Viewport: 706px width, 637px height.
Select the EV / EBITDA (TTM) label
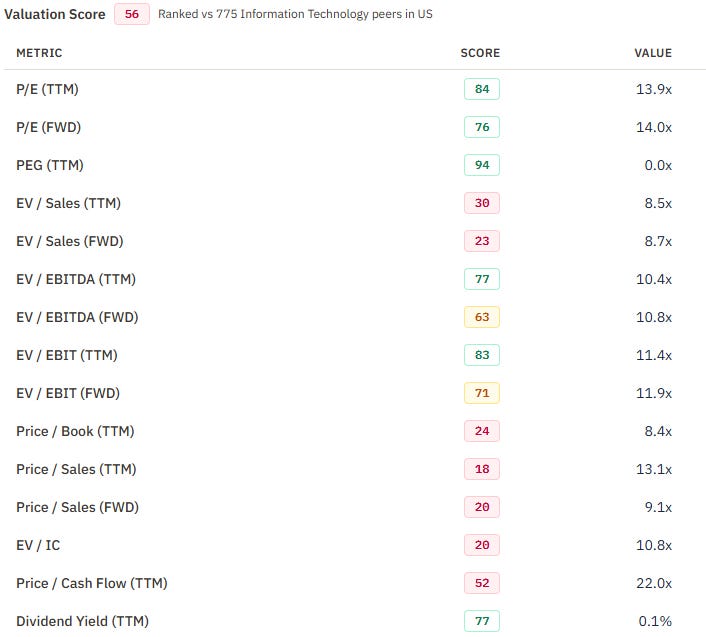click(x=76, y=280)
